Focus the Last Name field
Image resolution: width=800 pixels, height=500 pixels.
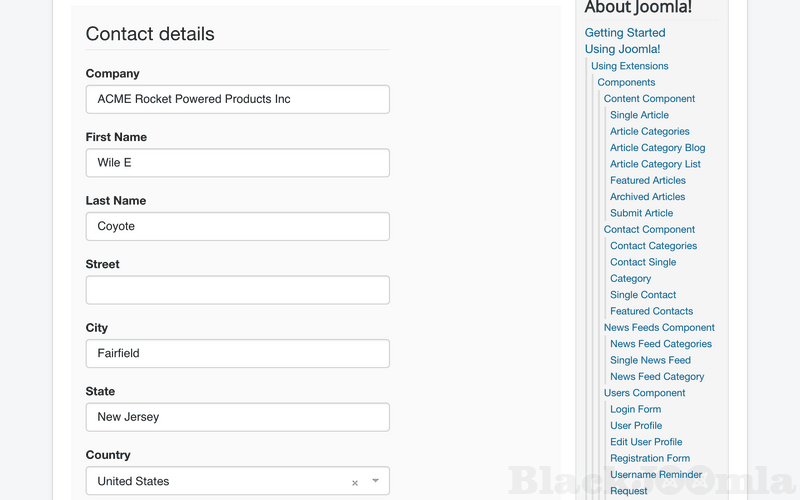point(237,226)
